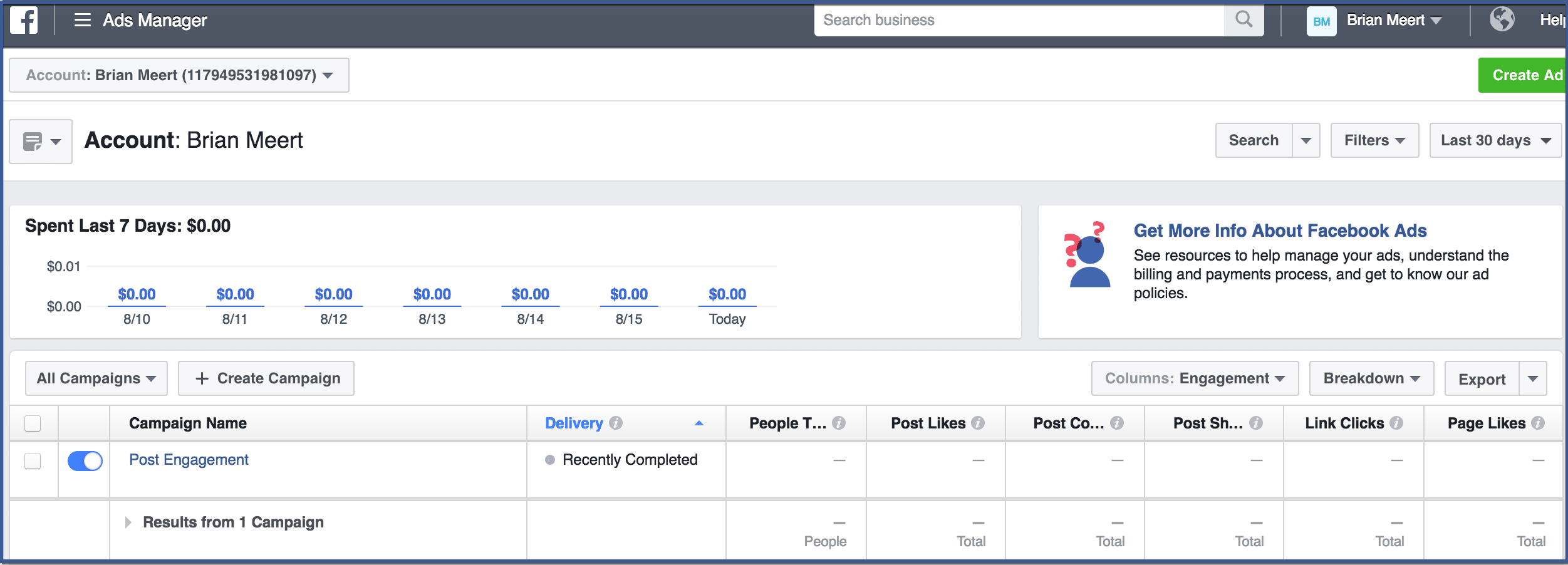Sort by Link Clicks column header
The height and width of the screenshot is (565, 1568).
[x=1344, y=423]
